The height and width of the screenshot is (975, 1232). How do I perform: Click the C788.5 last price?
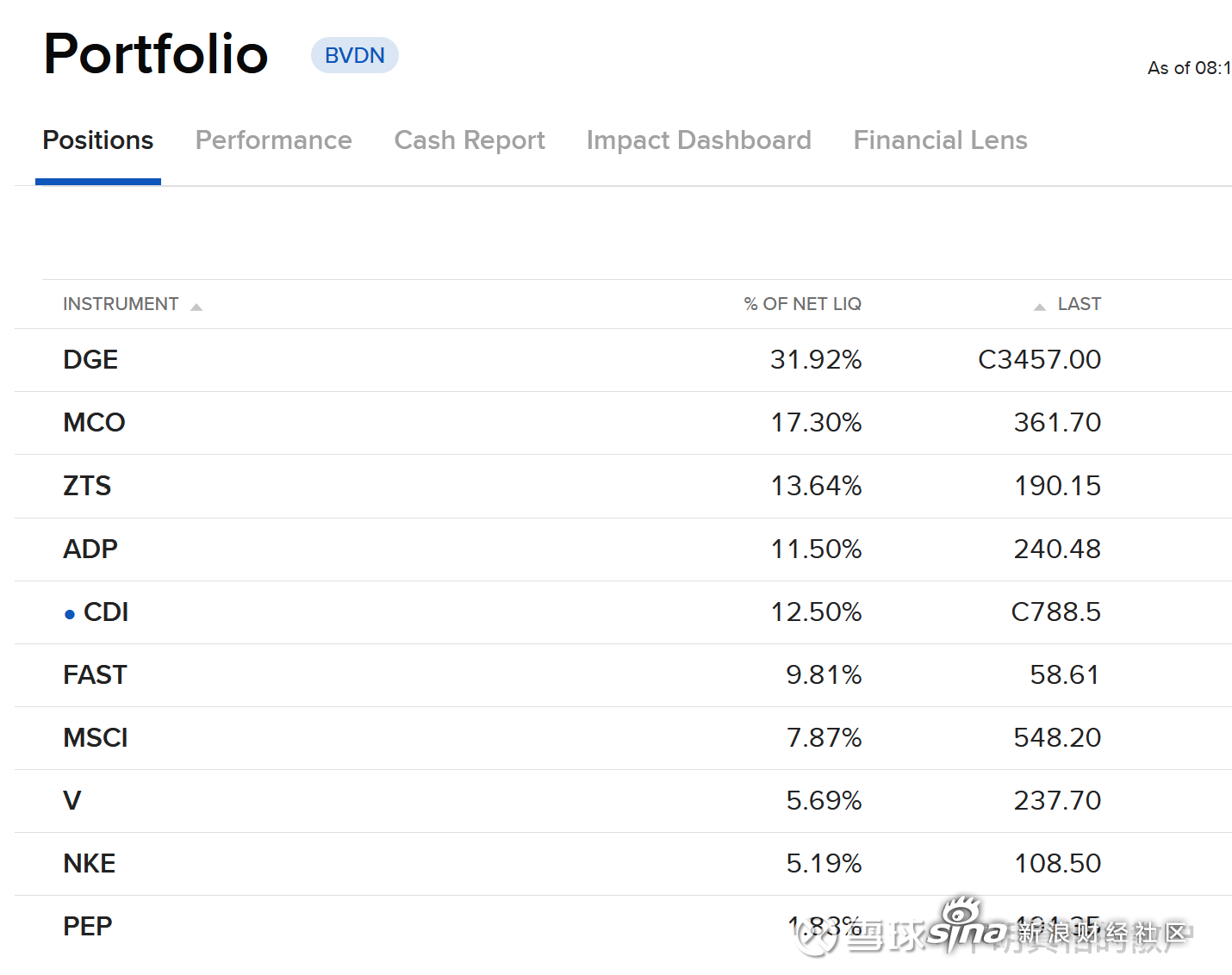(1056, 612)
